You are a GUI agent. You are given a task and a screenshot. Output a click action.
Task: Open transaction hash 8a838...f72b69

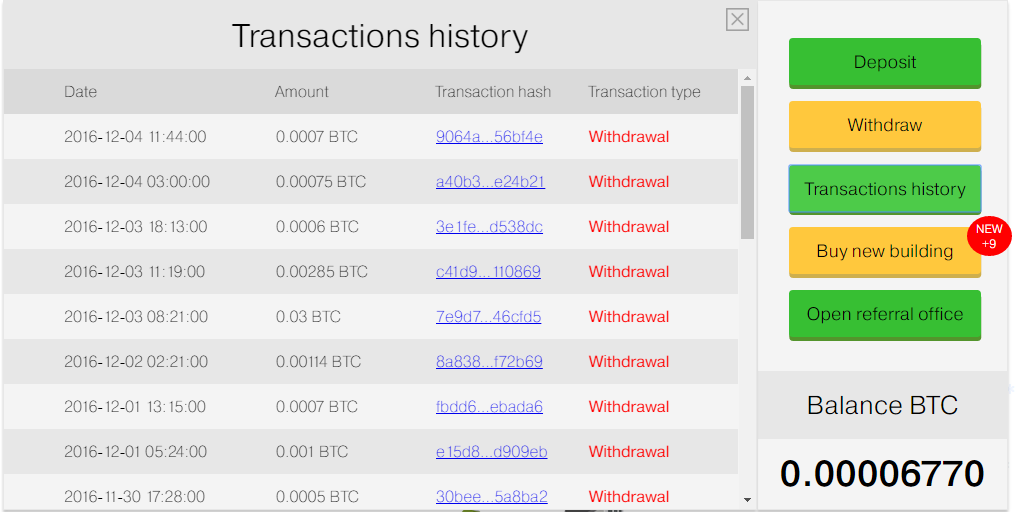tap(489, 362)
